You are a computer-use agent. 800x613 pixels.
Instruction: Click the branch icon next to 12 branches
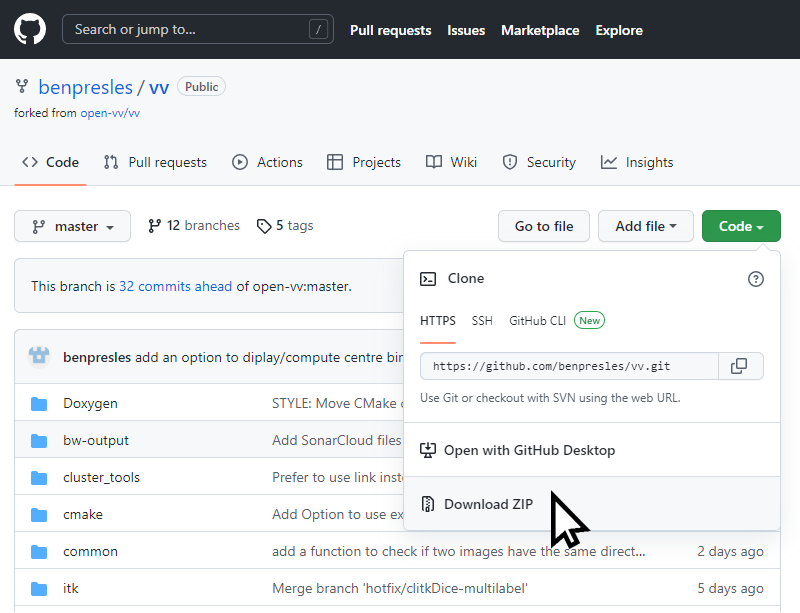pyautogui.click(x=154, y=226)
